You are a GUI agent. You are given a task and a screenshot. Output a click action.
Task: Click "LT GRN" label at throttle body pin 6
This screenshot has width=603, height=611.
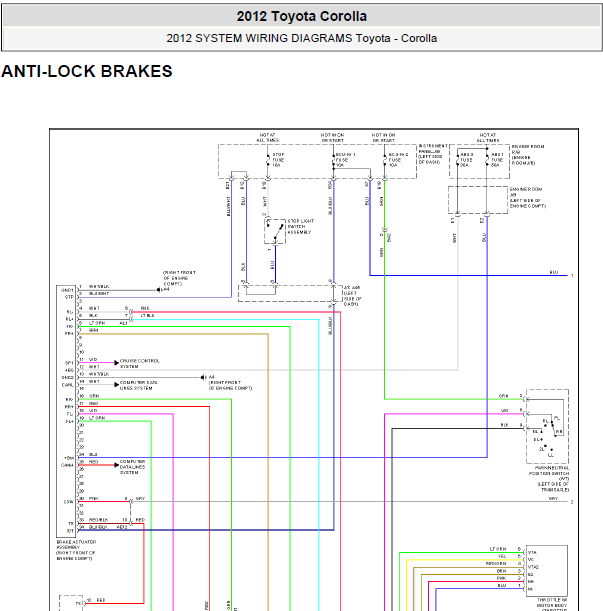[498, 549]
